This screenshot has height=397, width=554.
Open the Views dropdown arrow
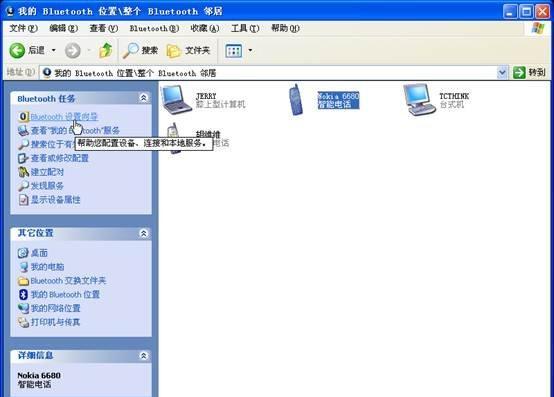[250, 50]
